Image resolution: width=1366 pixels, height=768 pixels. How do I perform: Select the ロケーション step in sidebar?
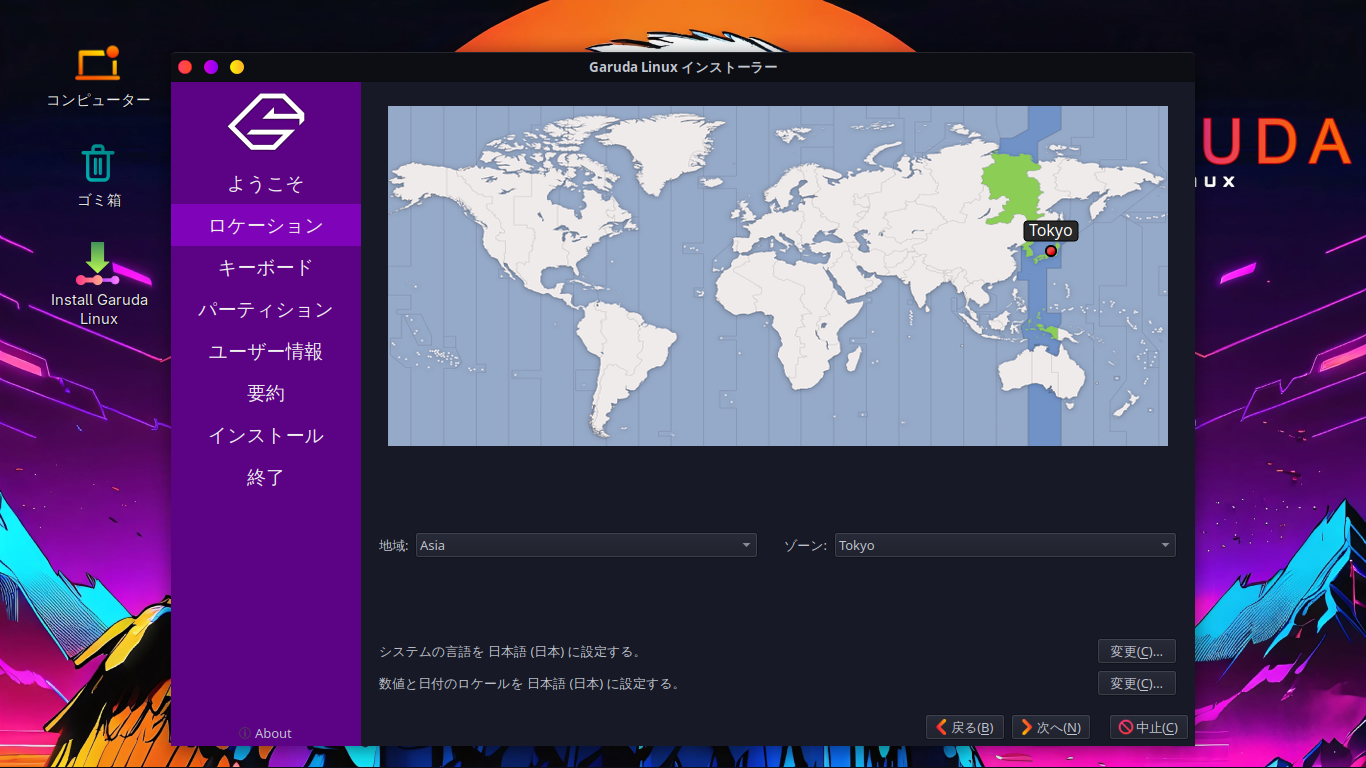pyautogui.click(x=266, y=225)
